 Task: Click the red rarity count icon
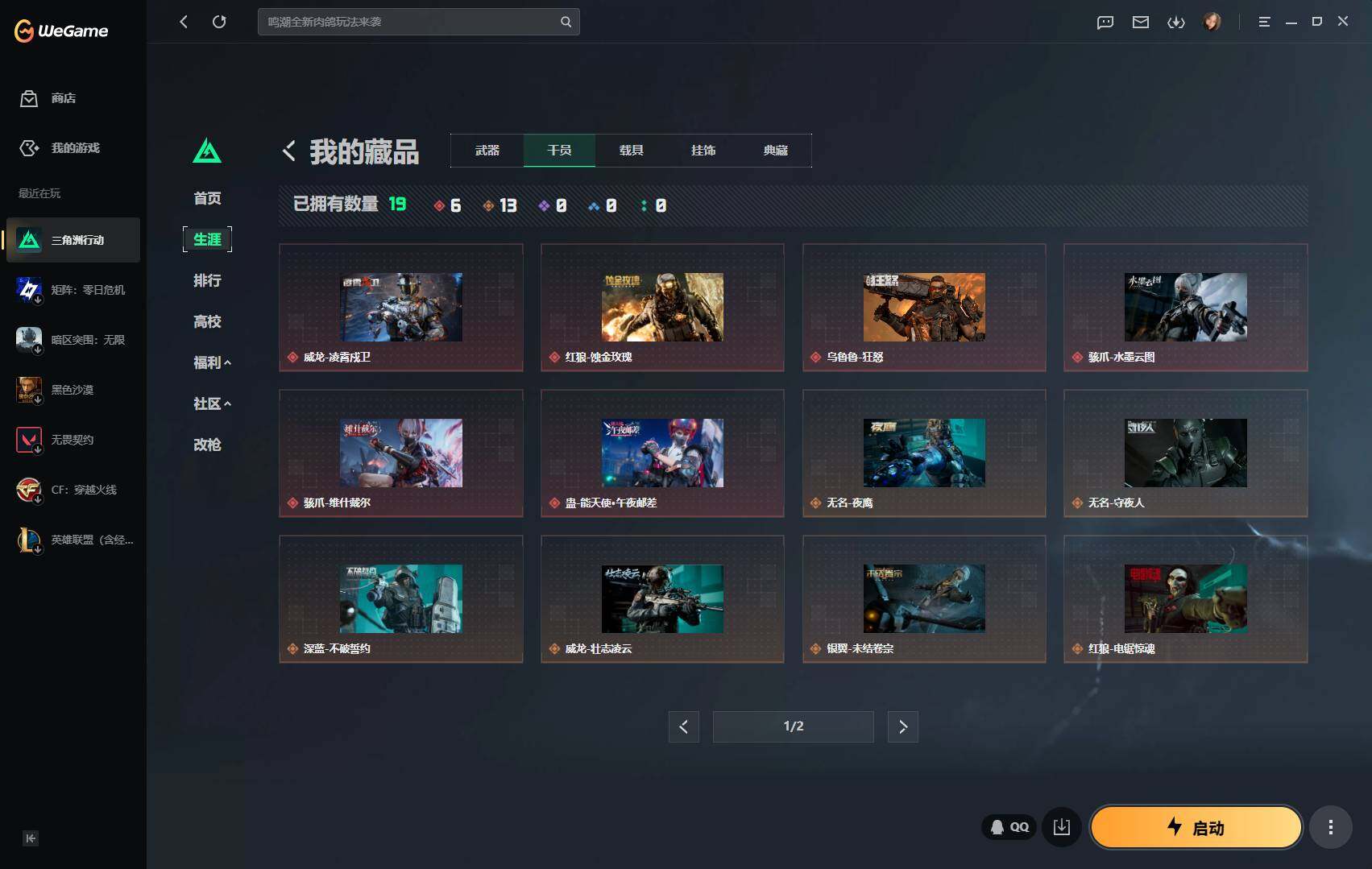tap(439, 206)
